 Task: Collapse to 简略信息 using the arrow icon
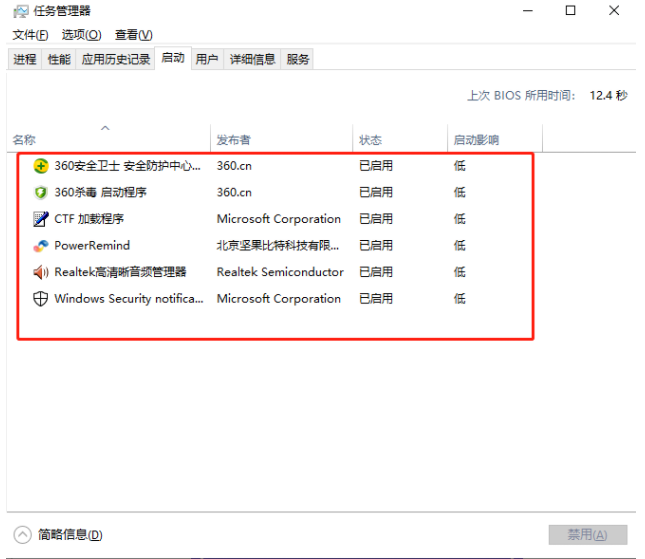(23, 535)
